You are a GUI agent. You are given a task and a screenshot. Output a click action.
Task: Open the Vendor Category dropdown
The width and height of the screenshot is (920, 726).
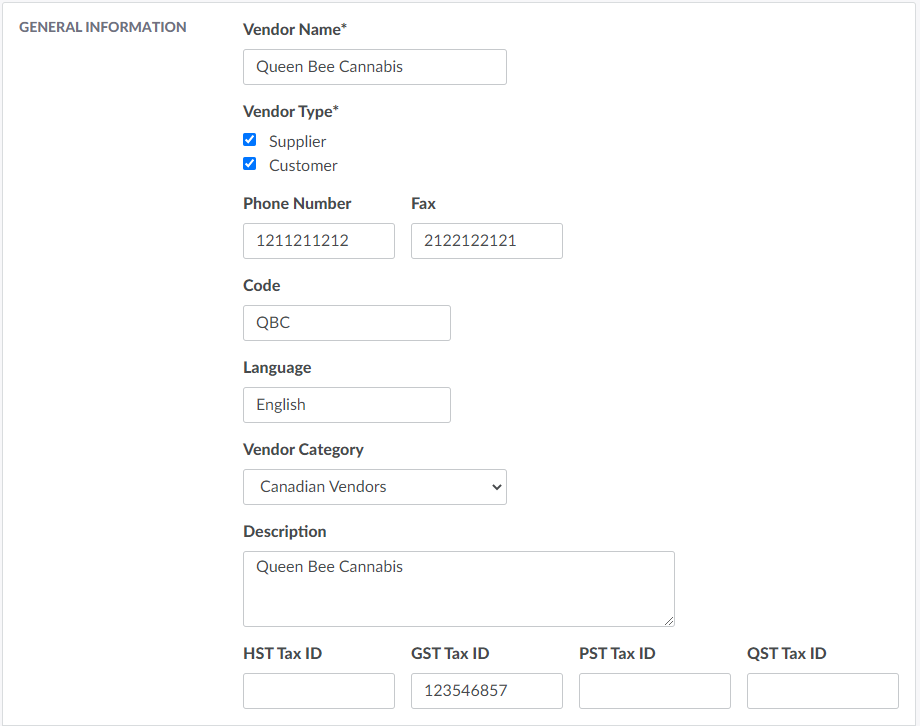374,487
